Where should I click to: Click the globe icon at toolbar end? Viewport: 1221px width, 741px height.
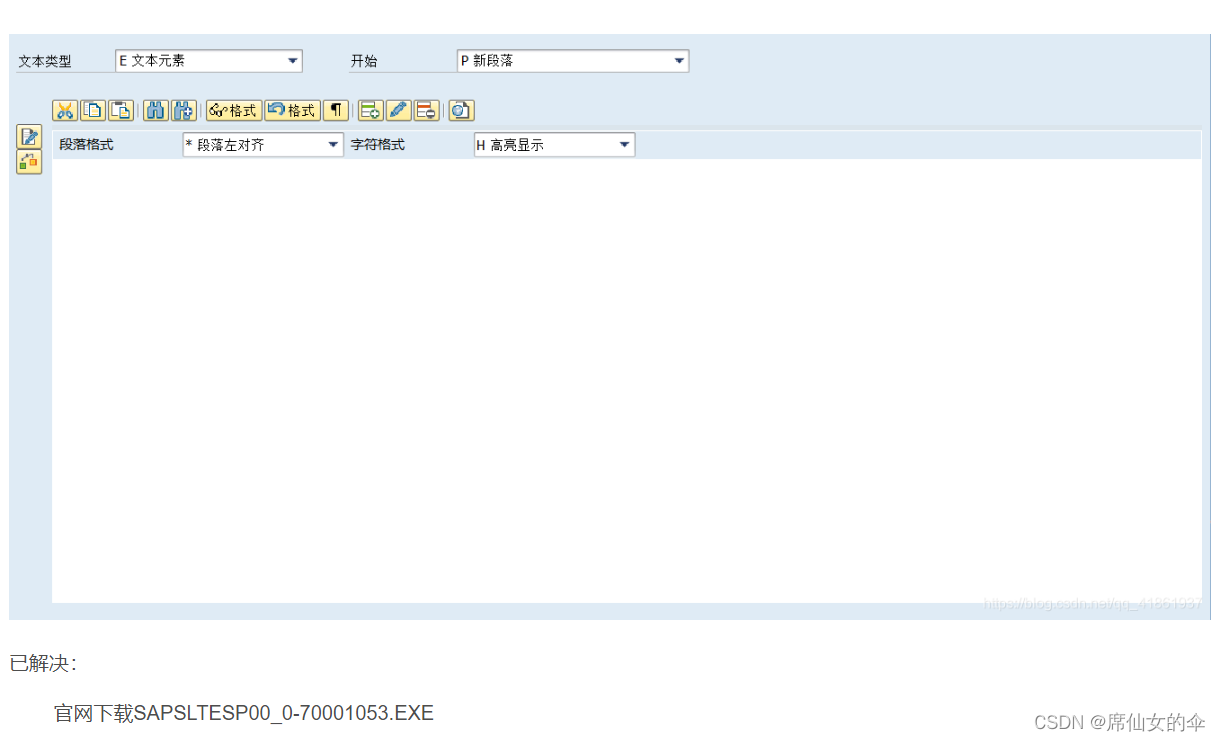coord(460,110)
